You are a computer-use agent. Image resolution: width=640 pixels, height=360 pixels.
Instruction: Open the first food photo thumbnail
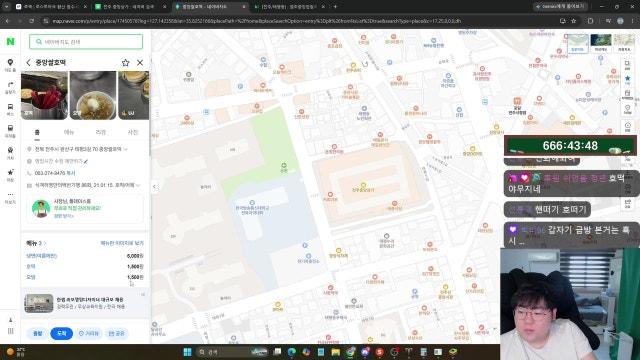tap(44, 95)
